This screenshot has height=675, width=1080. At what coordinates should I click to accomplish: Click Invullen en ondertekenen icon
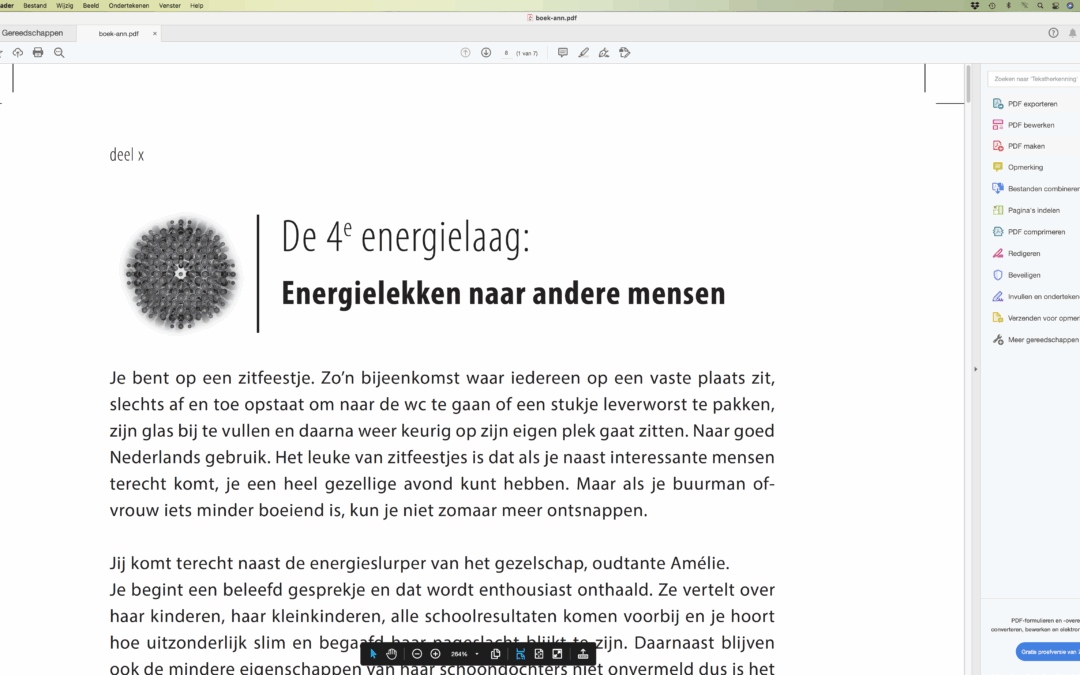pyautogui.click(x=997, y=296)
